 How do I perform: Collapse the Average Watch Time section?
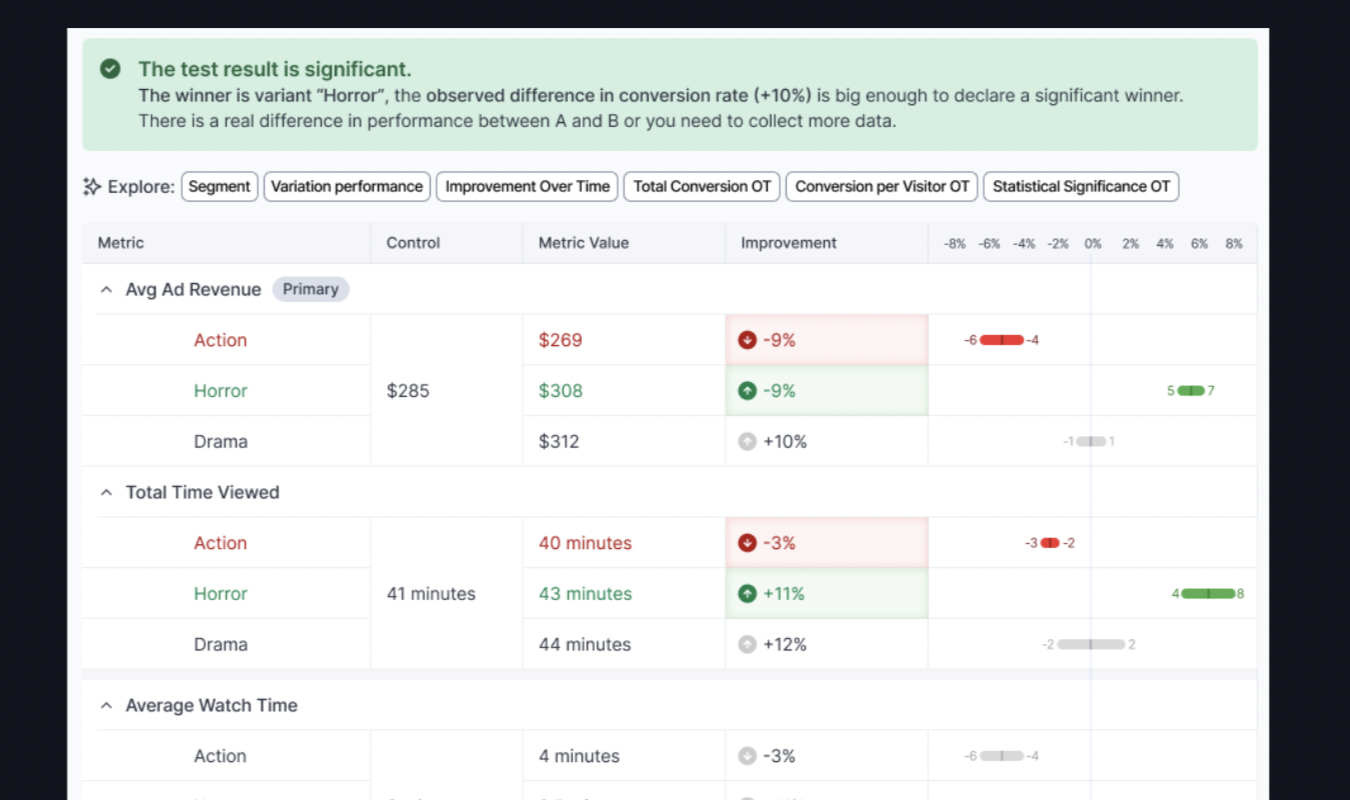pos(105,705)
